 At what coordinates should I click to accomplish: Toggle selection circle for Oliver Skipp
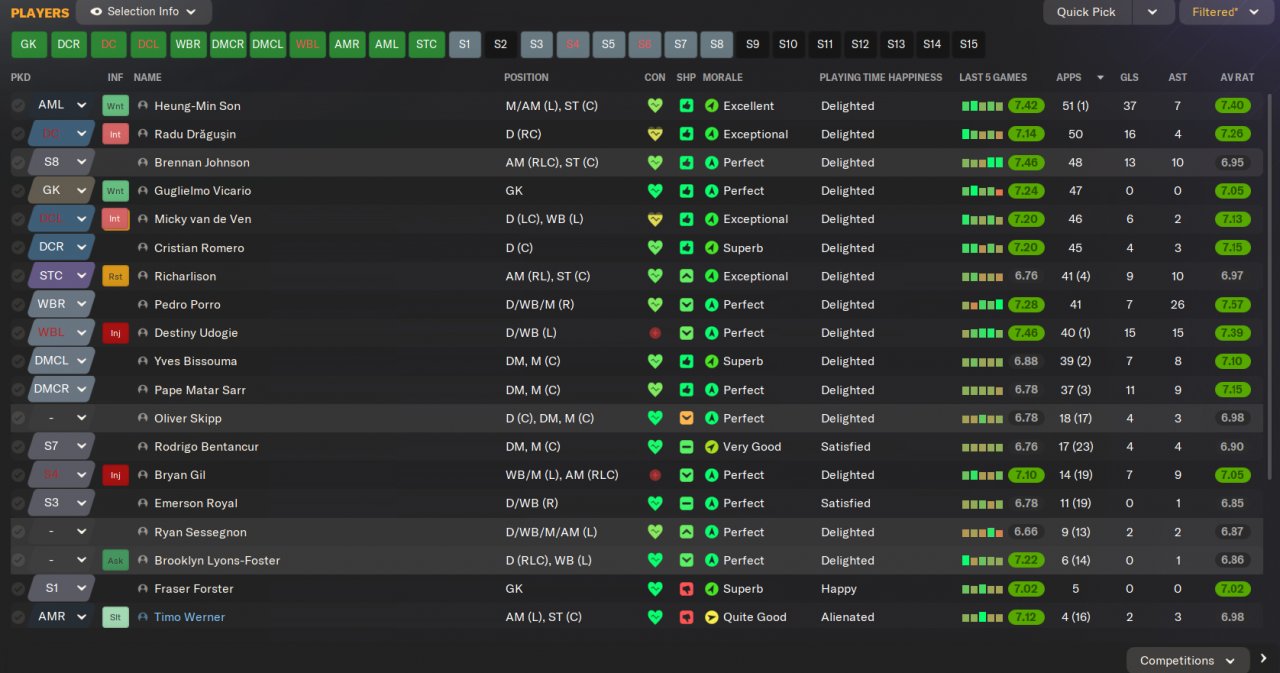pyautogui.click(x=18, y=418)
